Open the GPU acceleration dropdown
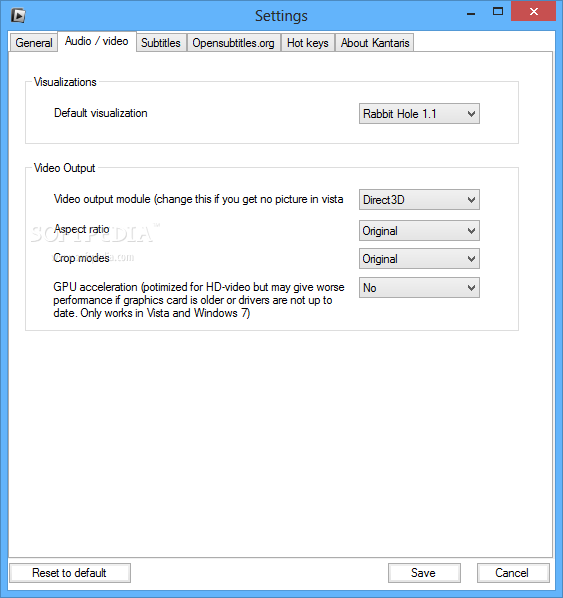The image size is (563, 598). pos(419,288)
